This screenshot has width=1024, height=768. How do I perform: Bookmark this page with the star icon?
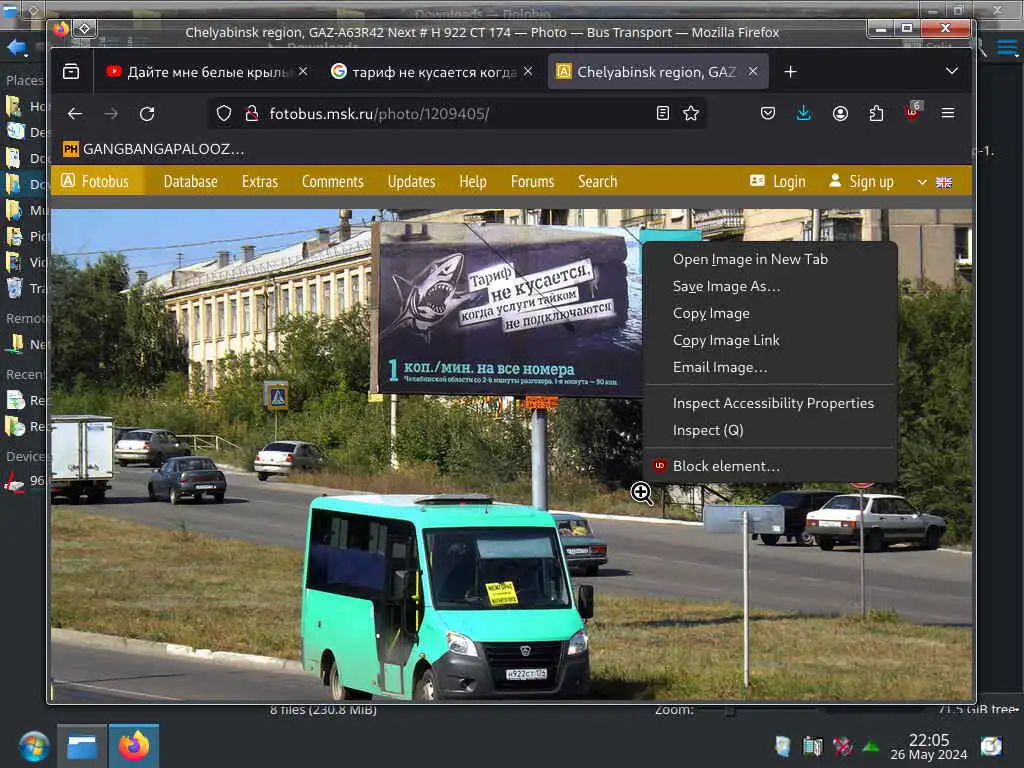691,114
